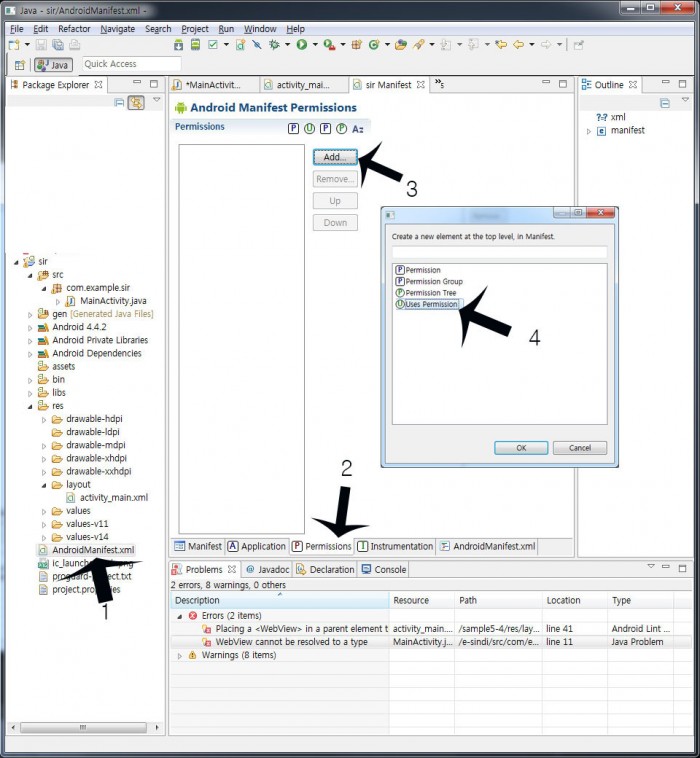The height and width of the screenshot is (758, 700).
Task: Collapse the res folder in Package Explorer
Action: (30, 406)
